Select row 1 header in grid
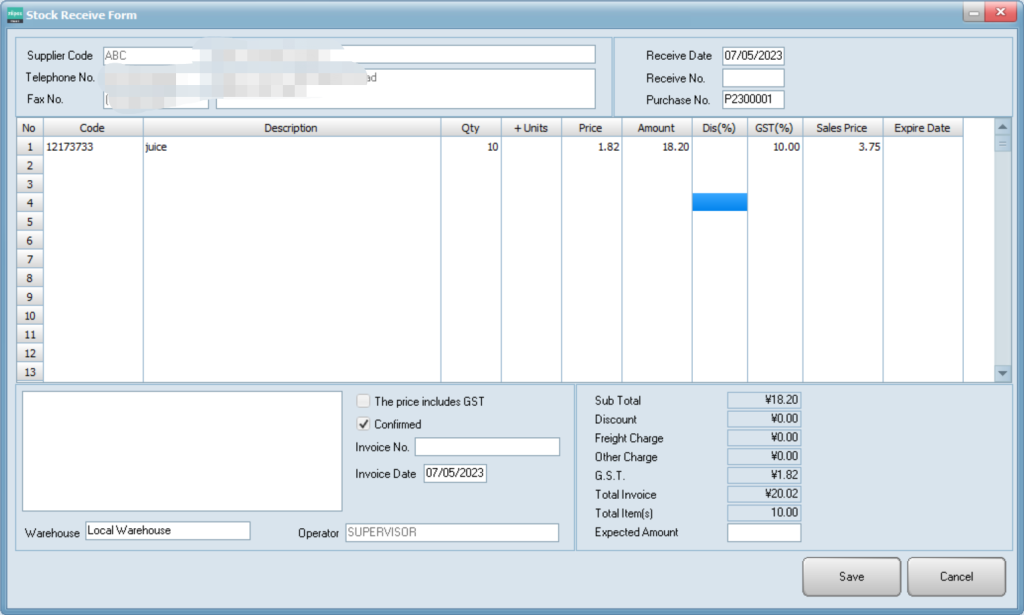 29,147
